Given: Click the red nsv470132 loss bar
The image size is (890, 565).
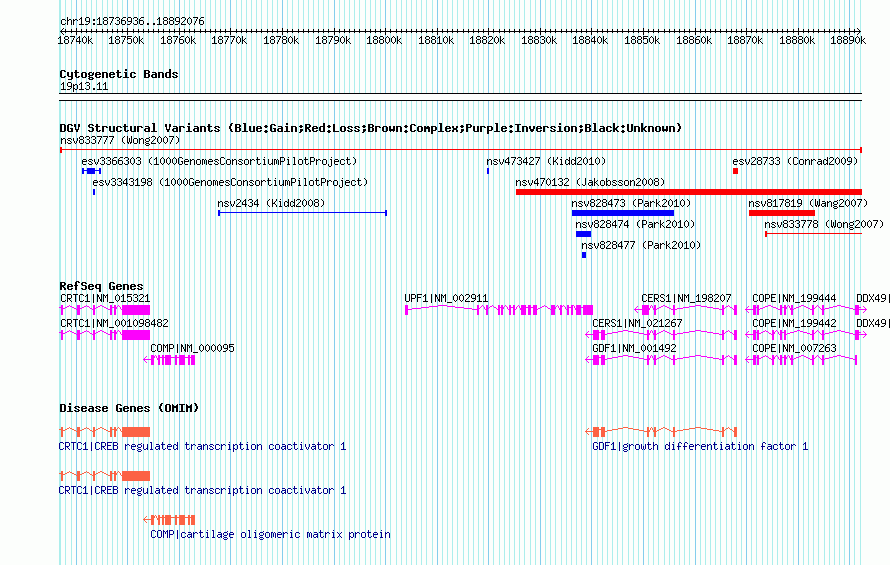Looking at the screenshot, I should click(689, 192).
